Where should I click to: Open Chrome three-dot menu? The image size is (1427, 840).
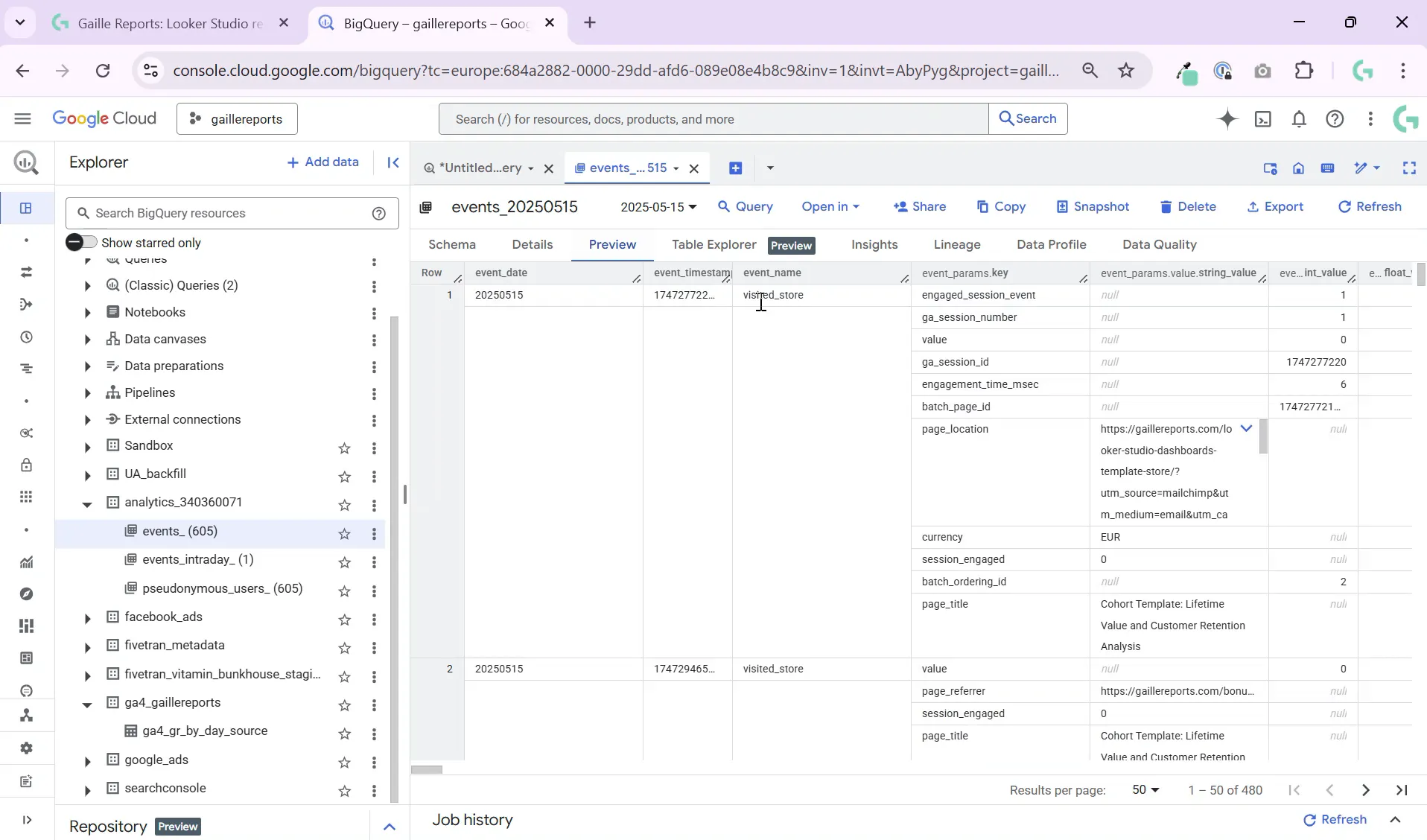click(1403, 71)
